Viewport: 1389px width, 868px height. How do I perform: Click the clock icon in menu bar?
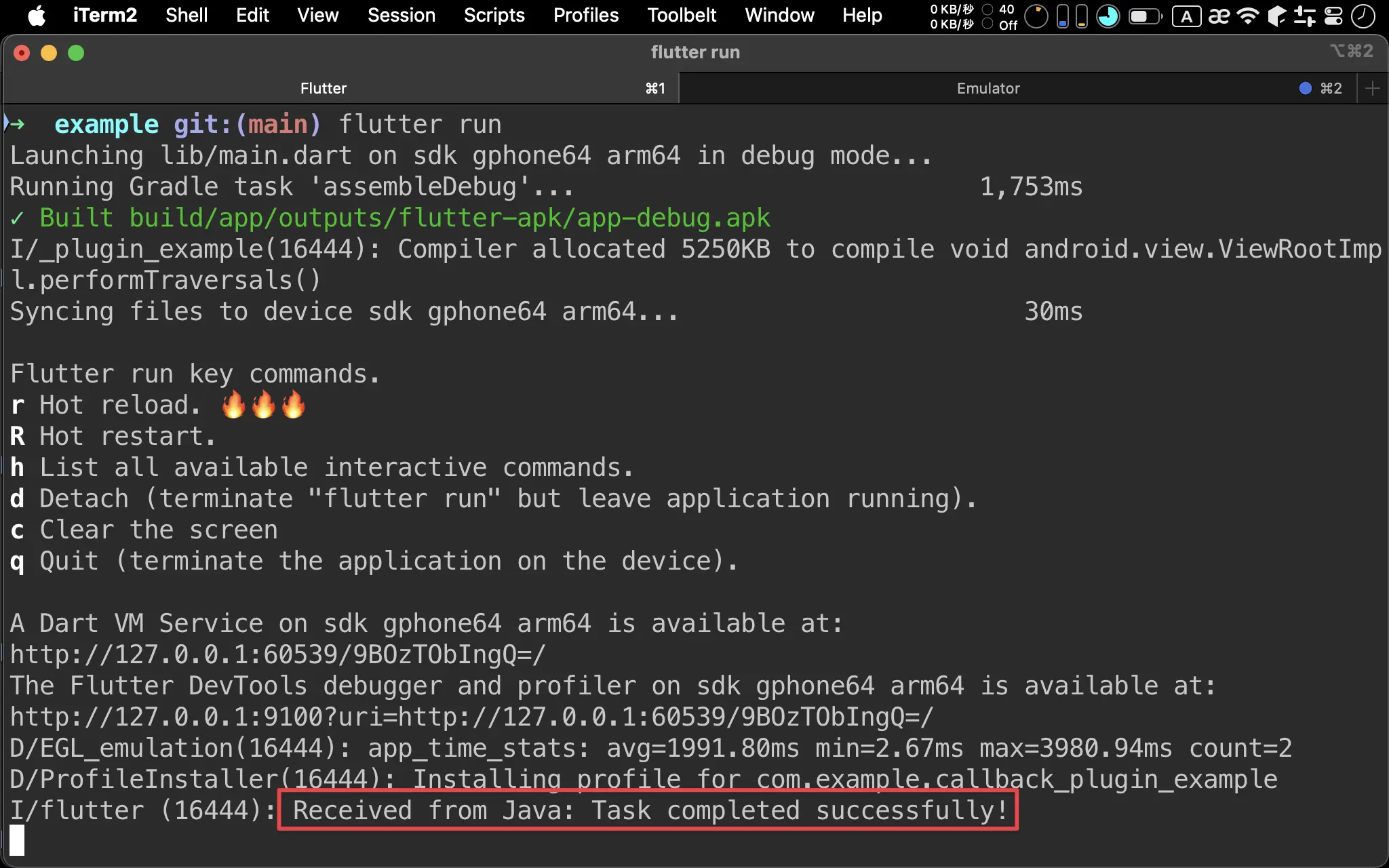point(1363,16)
